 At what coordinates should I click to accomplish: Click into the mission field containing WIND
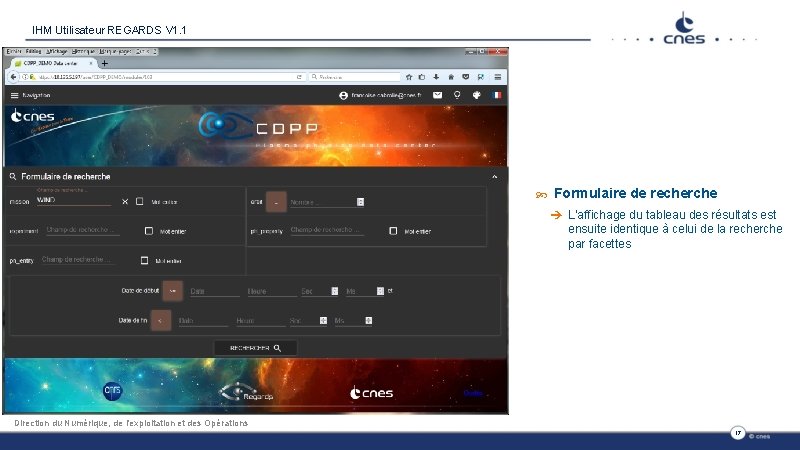point(74,200)
